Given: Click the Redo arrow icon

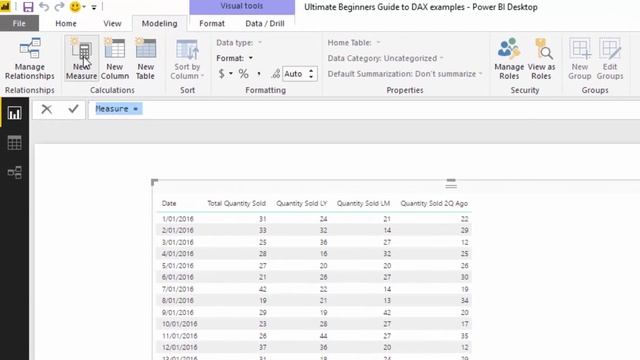Looking at the screenshot, I should (x=60, y=7).
